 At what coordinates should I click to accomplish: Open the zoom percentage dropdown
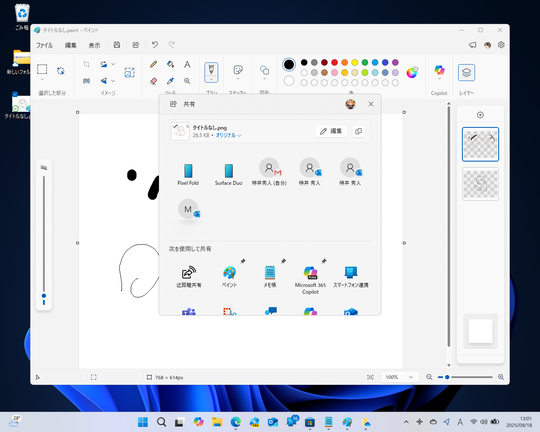pyautogui.click(x=399, y=377)
